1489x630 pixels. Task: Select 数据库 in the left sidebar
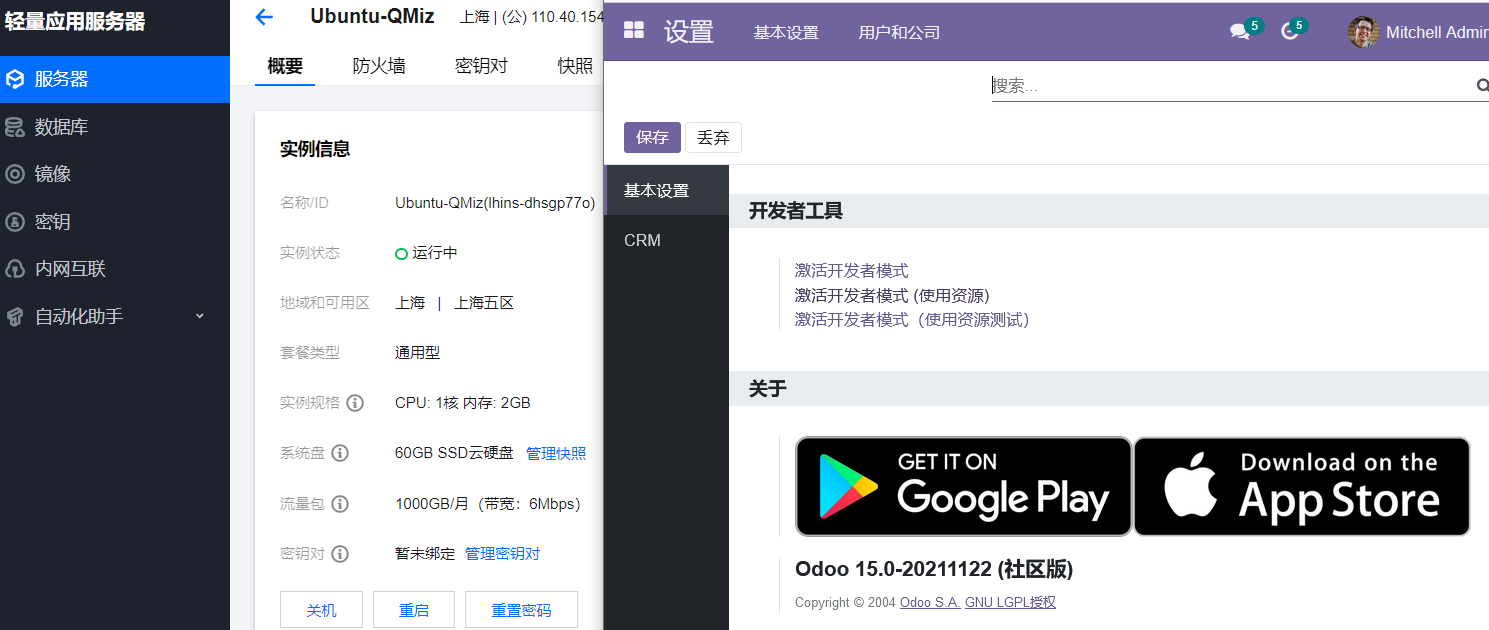57,126
